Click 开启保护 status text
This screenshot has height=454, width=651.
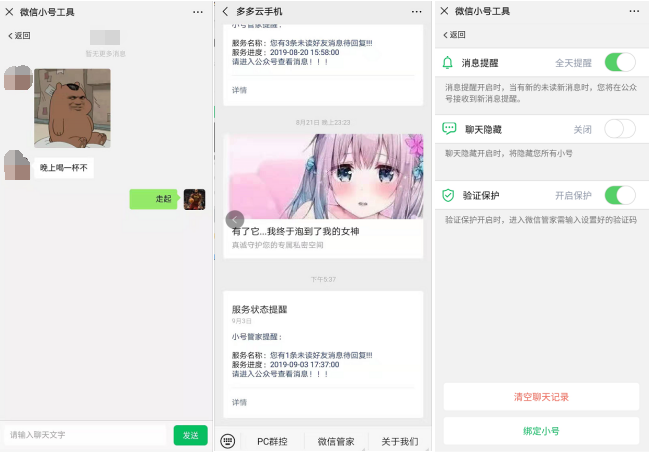pyautogui.click(x=573, y=195)
